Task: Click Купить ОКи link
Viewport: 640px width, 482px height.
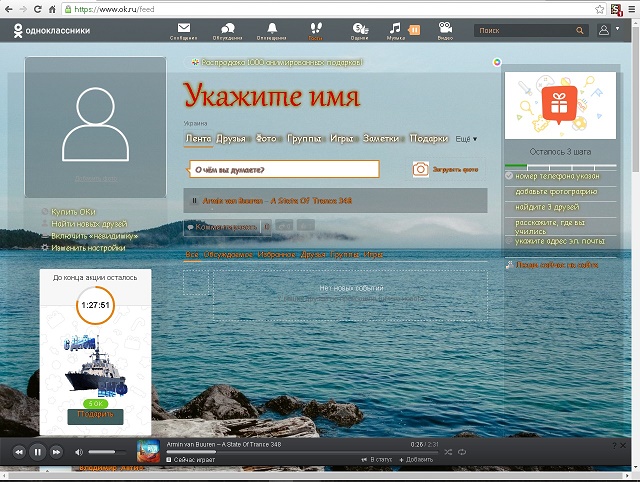Action: coord(73,212)
